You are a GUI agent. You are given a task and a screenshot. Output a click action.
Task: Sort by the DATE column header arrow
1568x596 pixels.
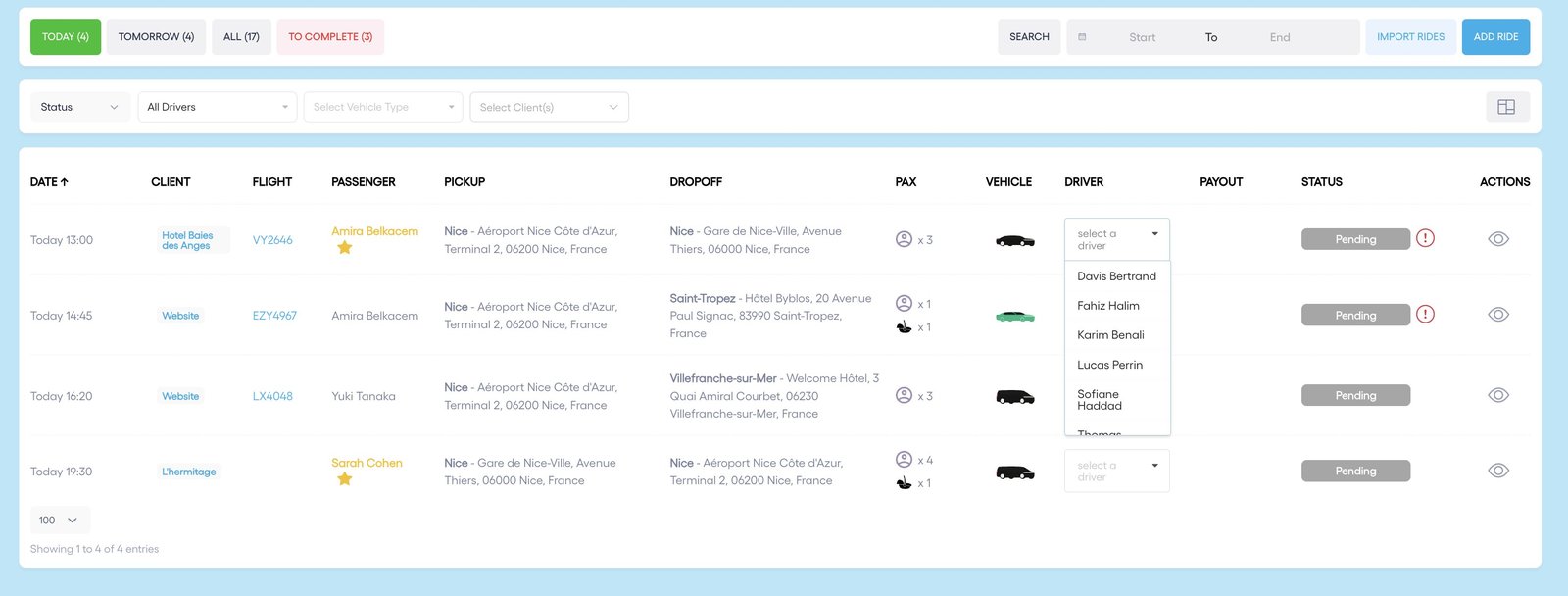click(x=64, y=182)
